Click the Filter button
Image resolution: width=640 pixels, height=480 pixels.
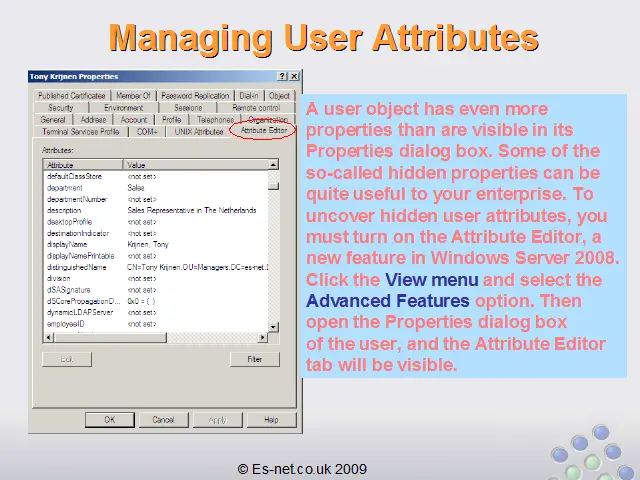pyautogui.click(x=255, y=359)
